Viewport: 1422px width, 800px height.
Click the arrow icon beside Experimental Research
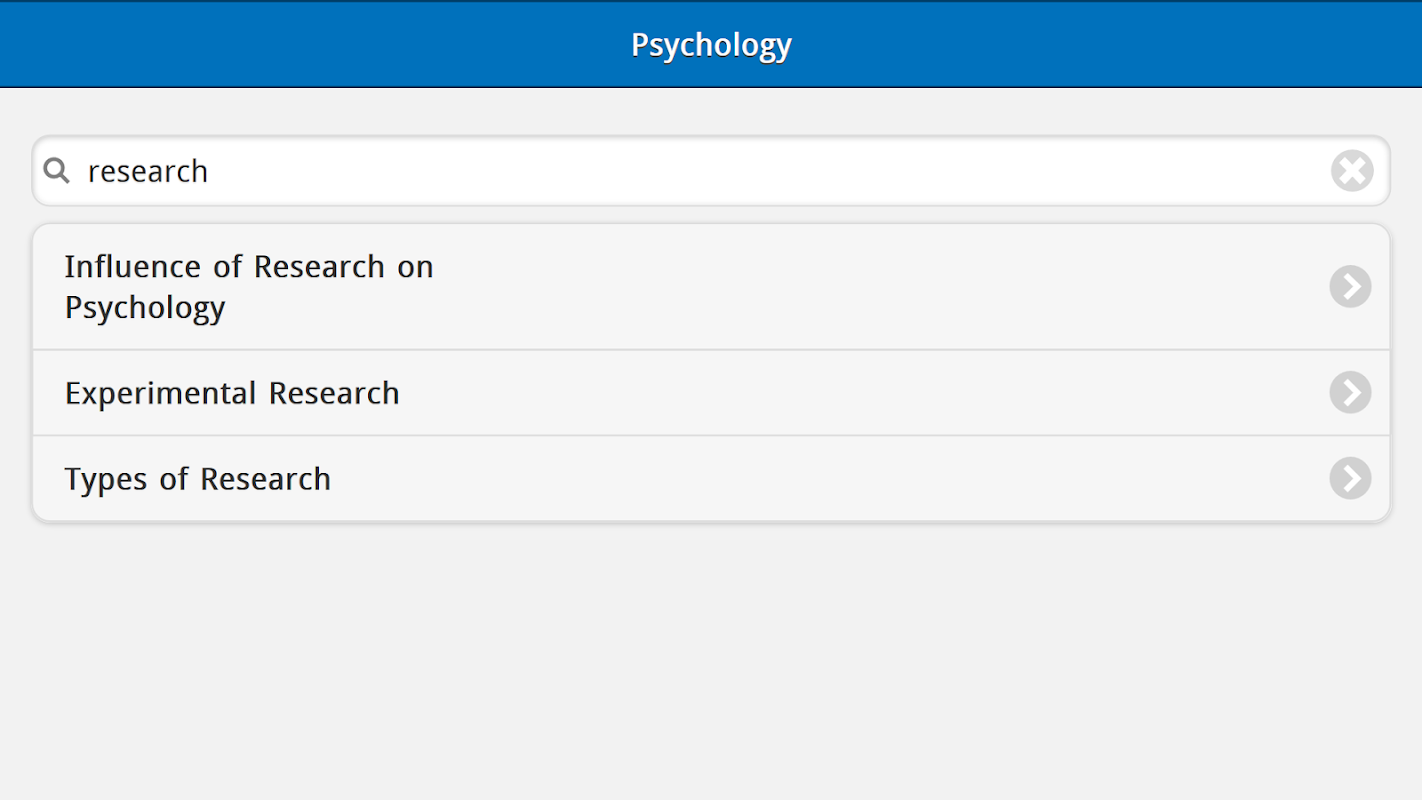(x=1350, y=393)
